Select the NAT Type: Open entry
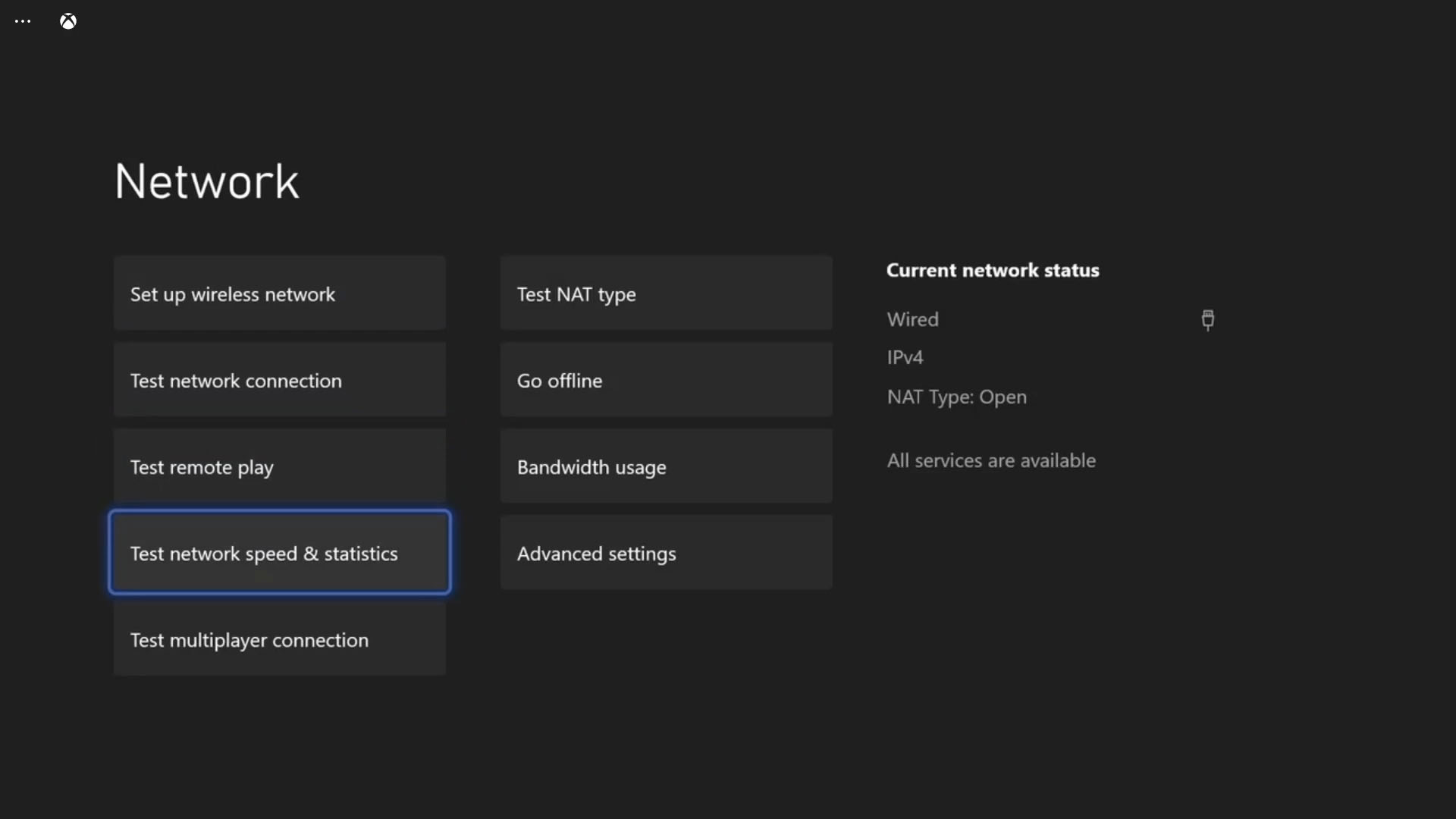Image resolution: width=1456 pixels, height=819 pixels. click(957, 397)
